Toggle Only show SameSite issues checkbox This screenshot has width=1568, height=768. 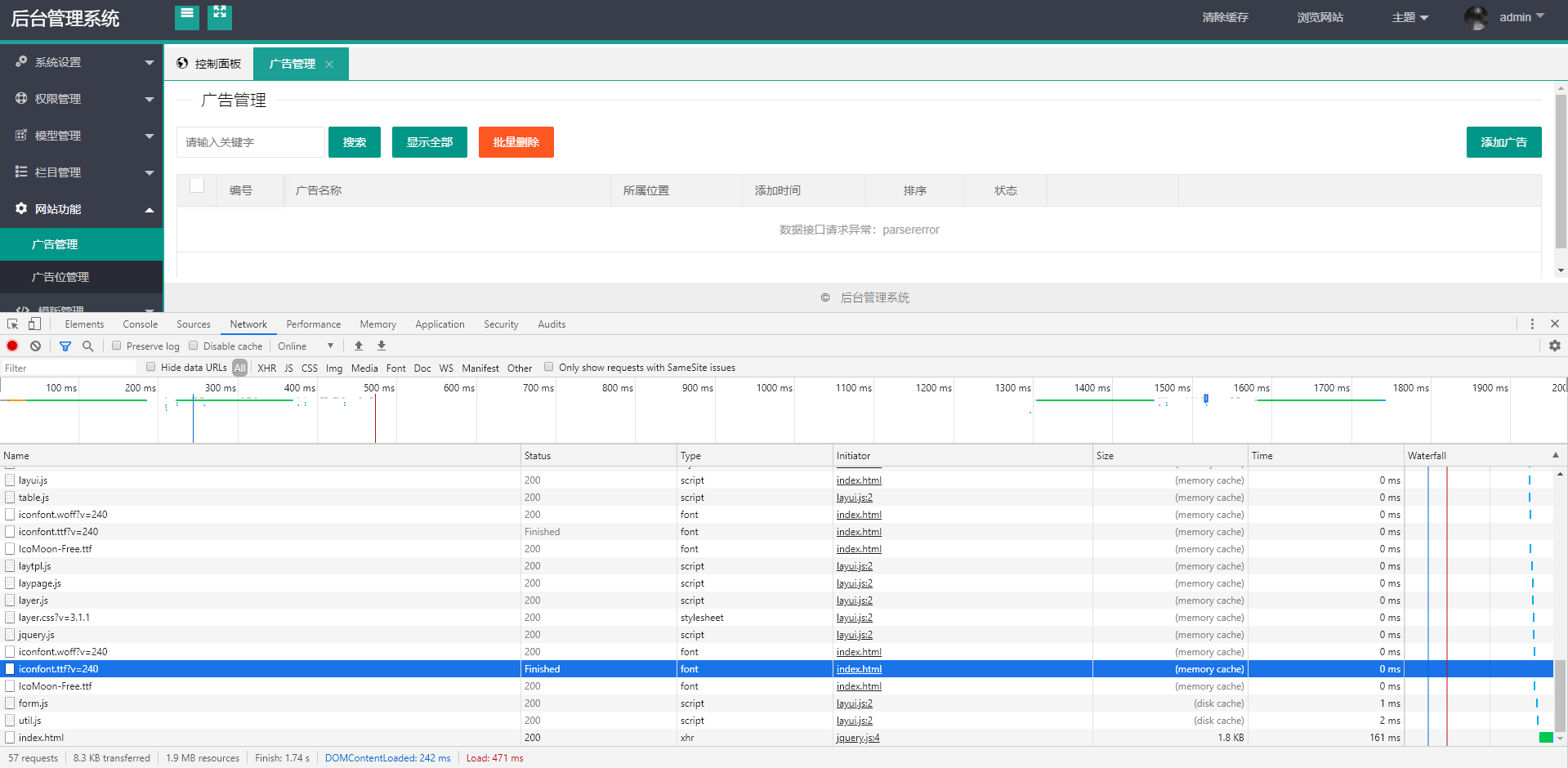(x=549, y=367)
